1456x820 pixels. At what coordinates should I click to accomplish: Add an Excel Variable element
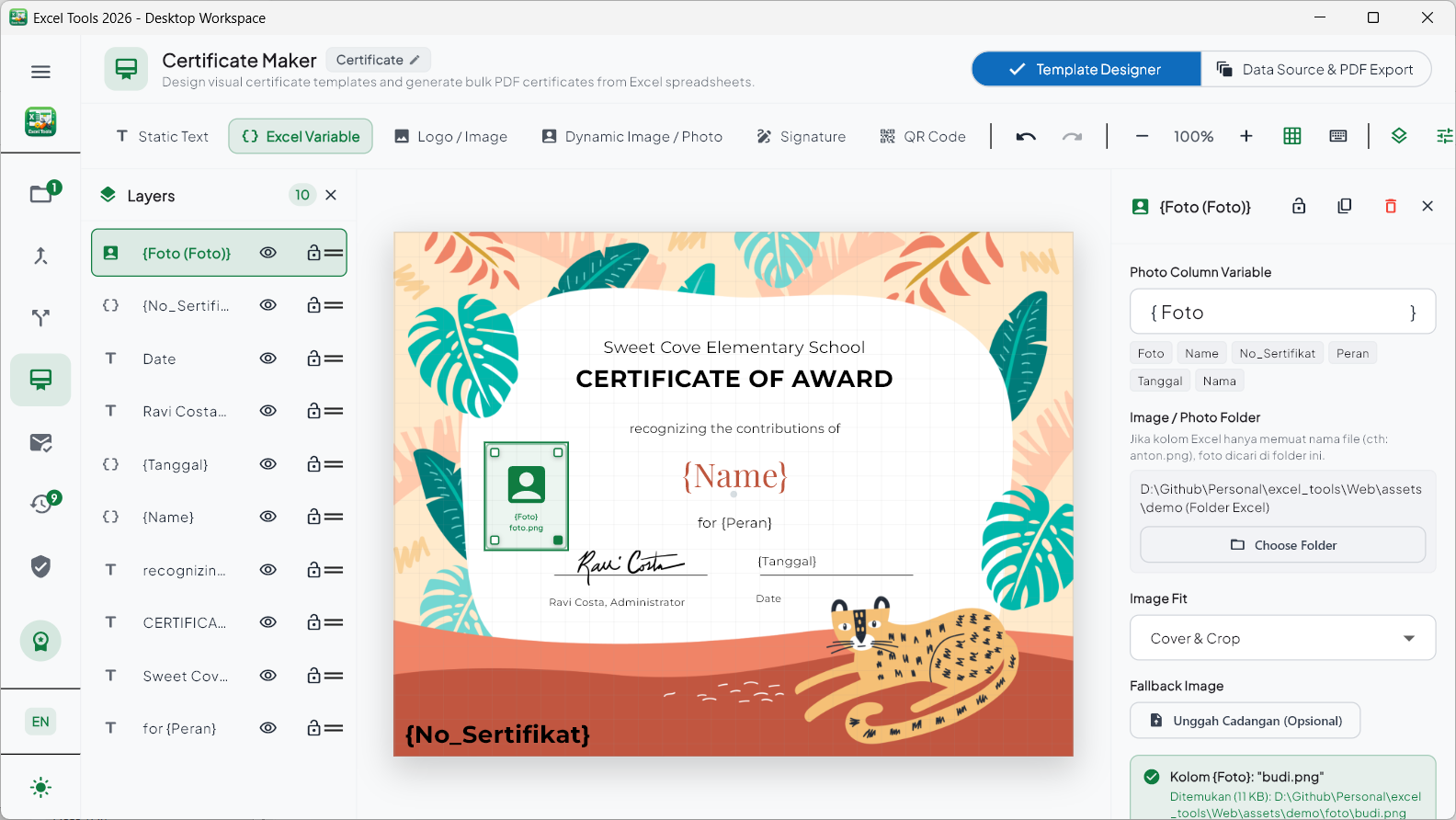[x=301, y=136]
